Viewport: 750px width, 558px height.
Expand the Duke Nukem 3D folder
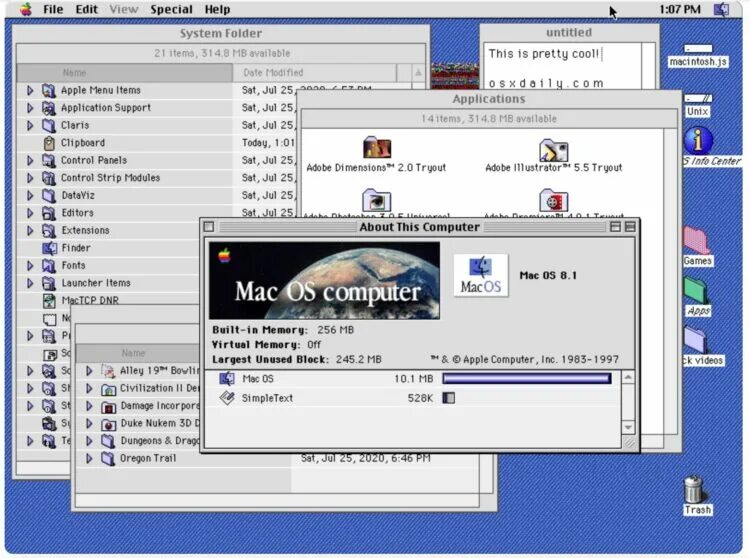[x=89, y=423]
